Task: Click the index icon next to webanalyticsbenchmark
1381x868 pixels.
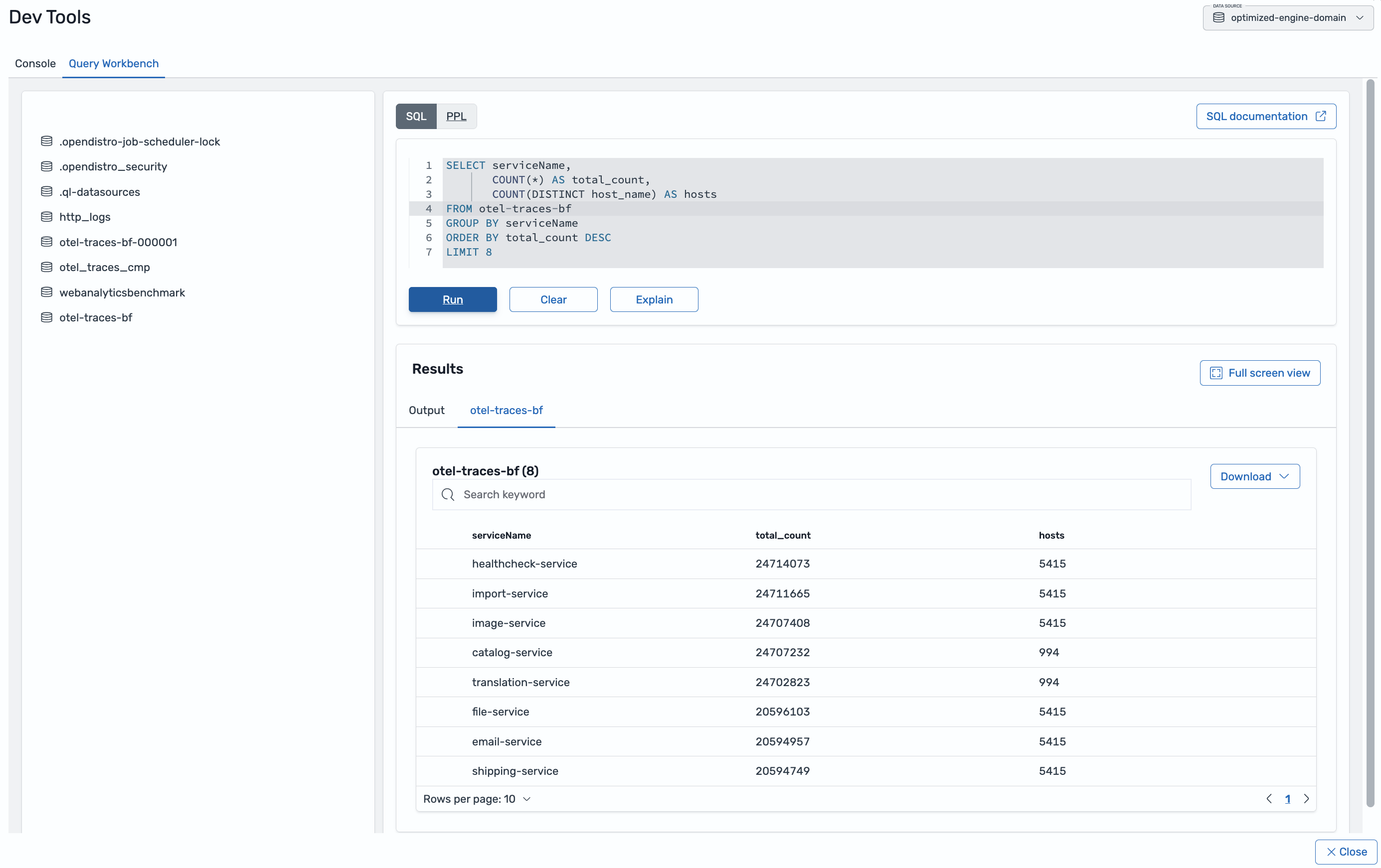Action: point(46,292)
